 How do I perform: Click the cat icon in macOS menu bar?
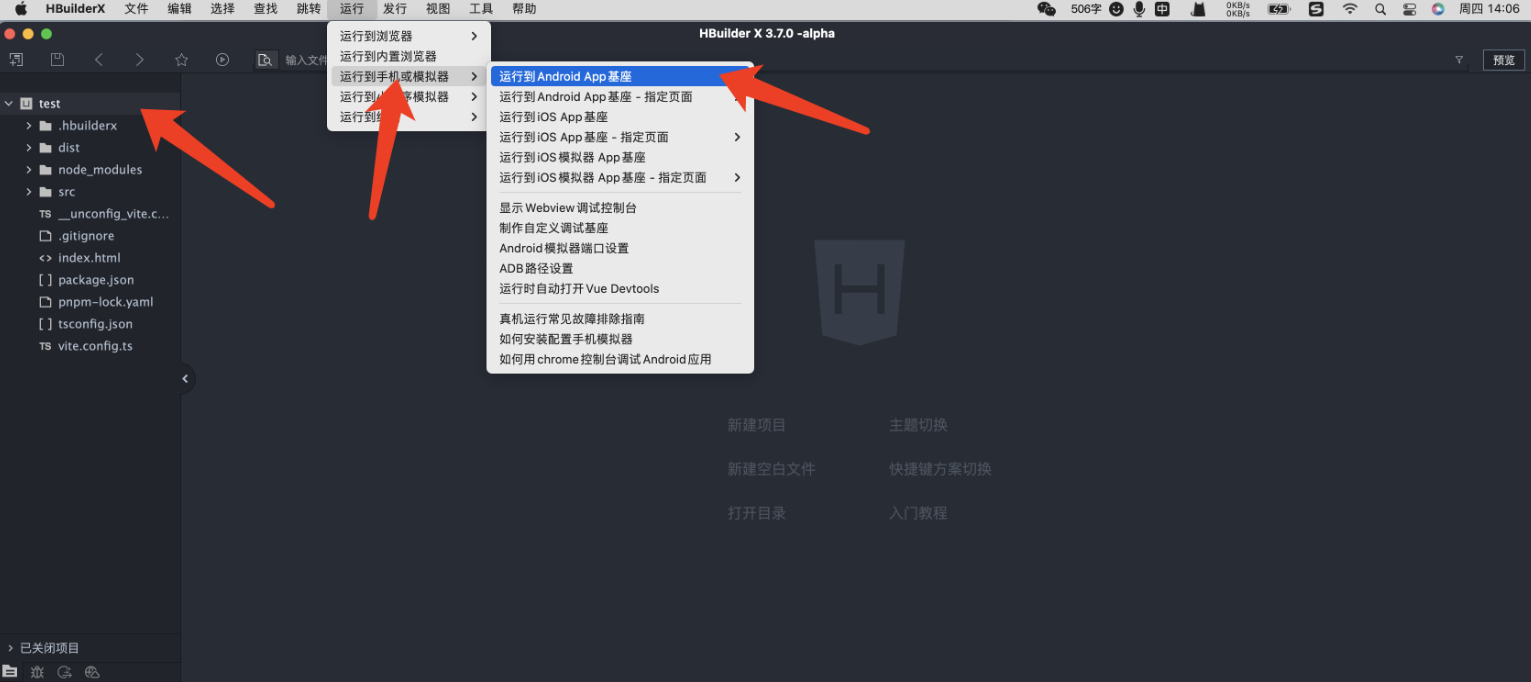pos(1198,9)
